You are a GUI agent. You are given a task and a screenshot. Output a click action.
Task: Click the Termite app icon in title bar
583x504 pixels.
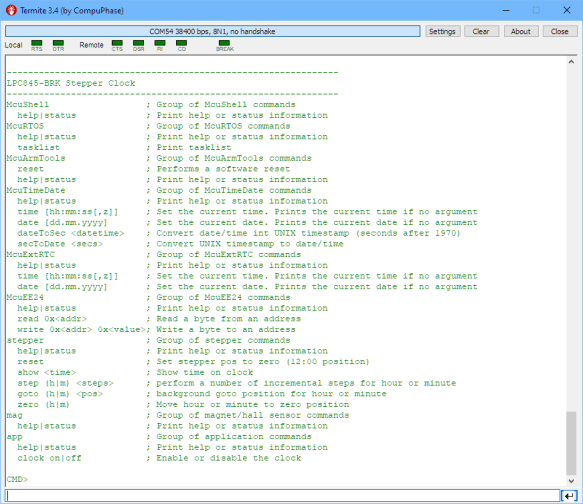point(11,10)
